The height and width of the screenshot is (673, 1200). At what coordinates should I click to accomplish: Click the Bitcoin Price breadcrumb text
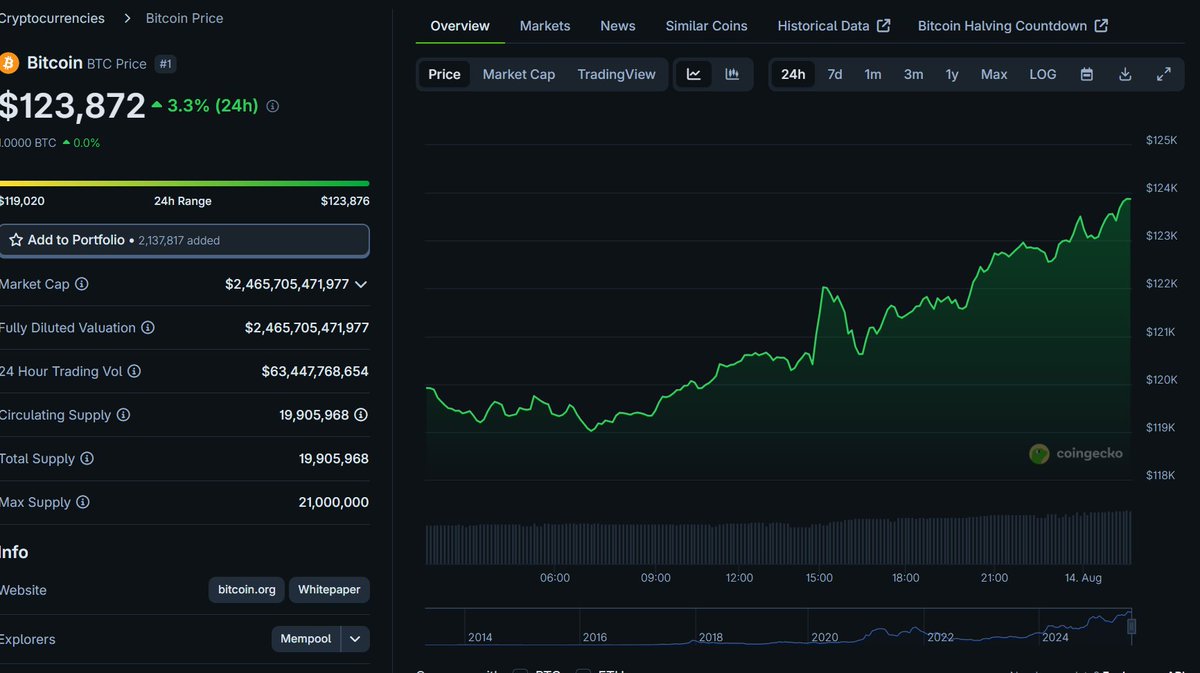[x=185, y=18]
